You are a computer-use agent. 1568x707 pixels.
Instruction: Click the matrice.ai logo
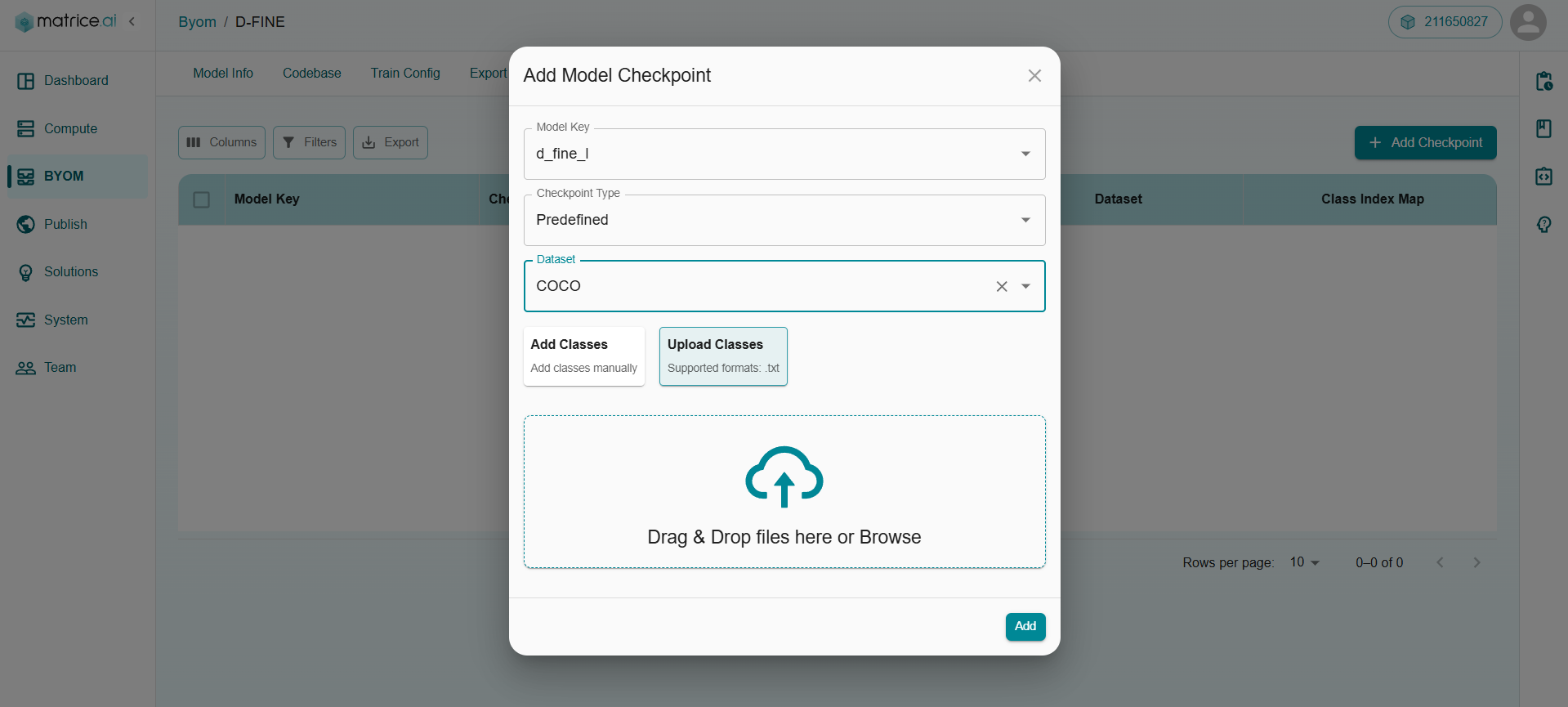pos(66,21)
